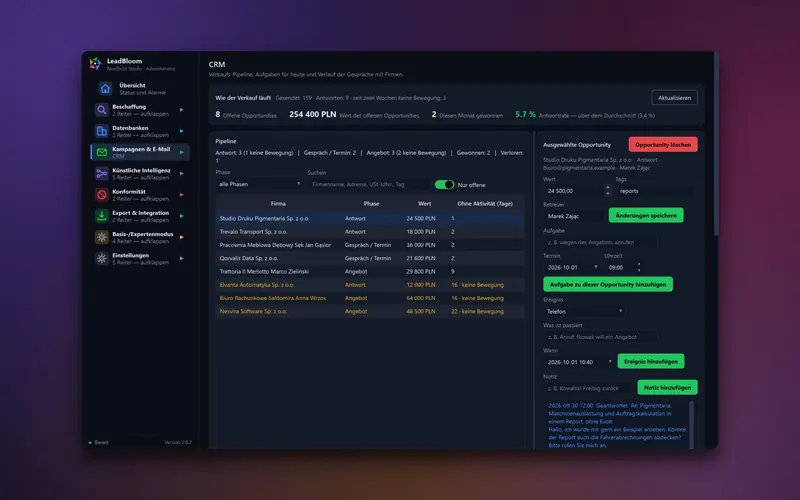This screenshot has width=800, height=500.
Task: Select row 'Biuro Rachunkowe Saldomira Anna Wrzos'
Action: (x=370, y=298)
